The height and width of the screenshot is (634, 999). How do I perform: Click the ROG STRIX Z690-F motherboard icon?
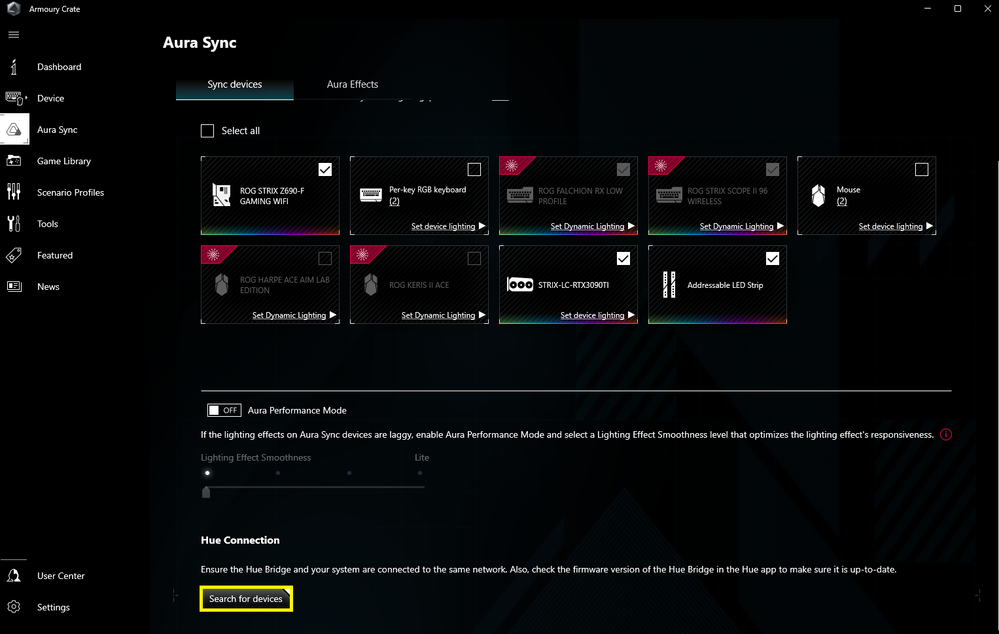[221, 195]
